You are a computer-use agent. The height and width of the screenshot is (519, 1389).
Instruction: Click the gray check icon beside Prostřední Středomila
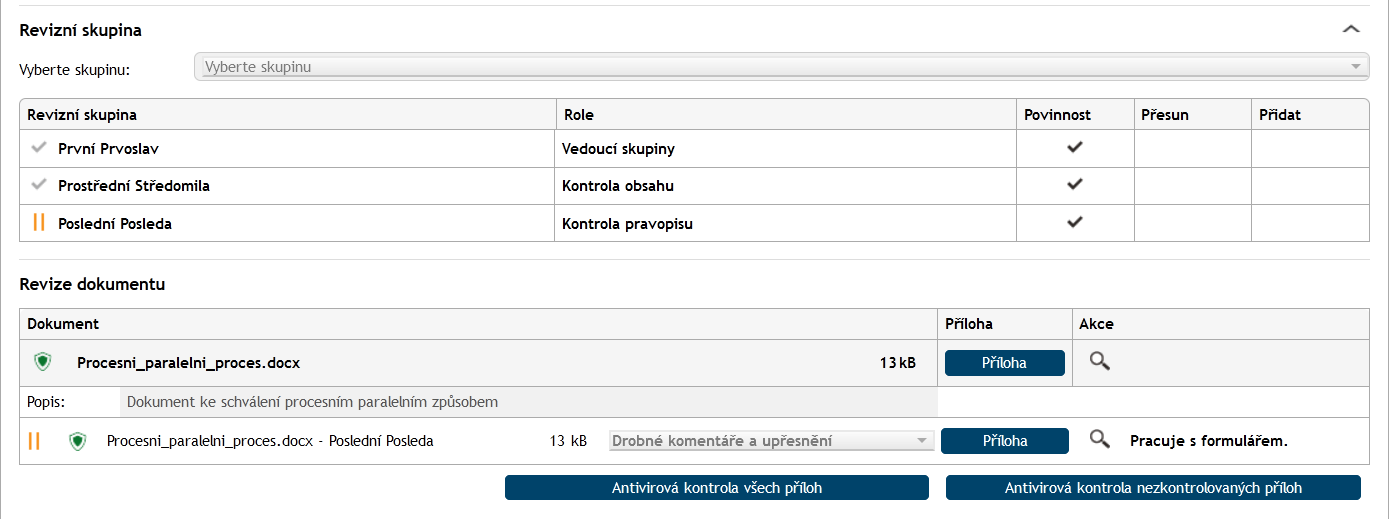click(x=39, y=185)
